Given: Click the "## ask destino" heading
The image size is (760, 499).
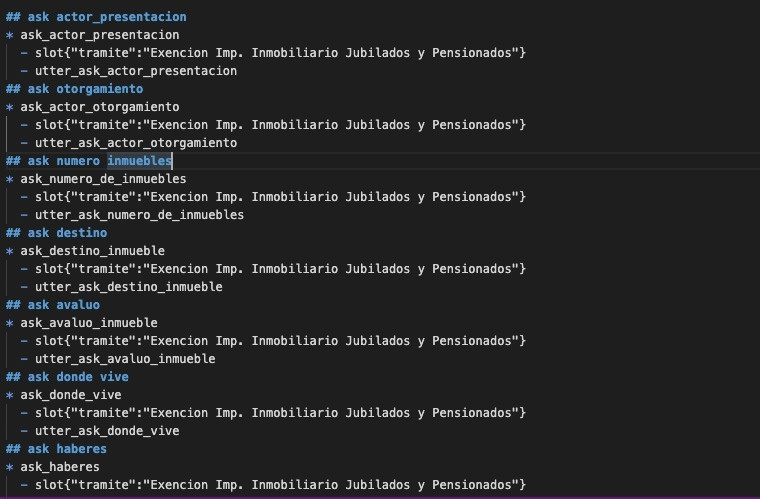Looking at the screenshot, I should tap(57, 233).
